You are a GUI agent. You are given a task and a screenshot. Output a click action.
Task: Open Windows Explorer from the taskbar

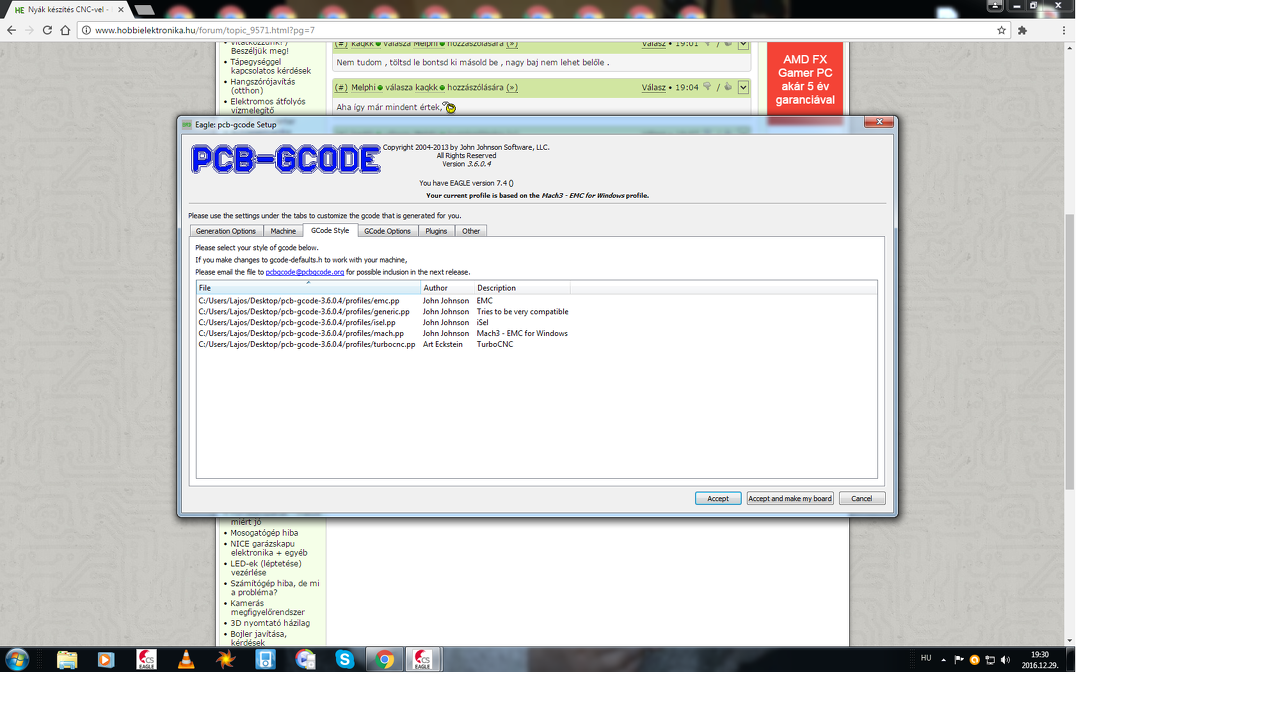[x=67, y=659]
